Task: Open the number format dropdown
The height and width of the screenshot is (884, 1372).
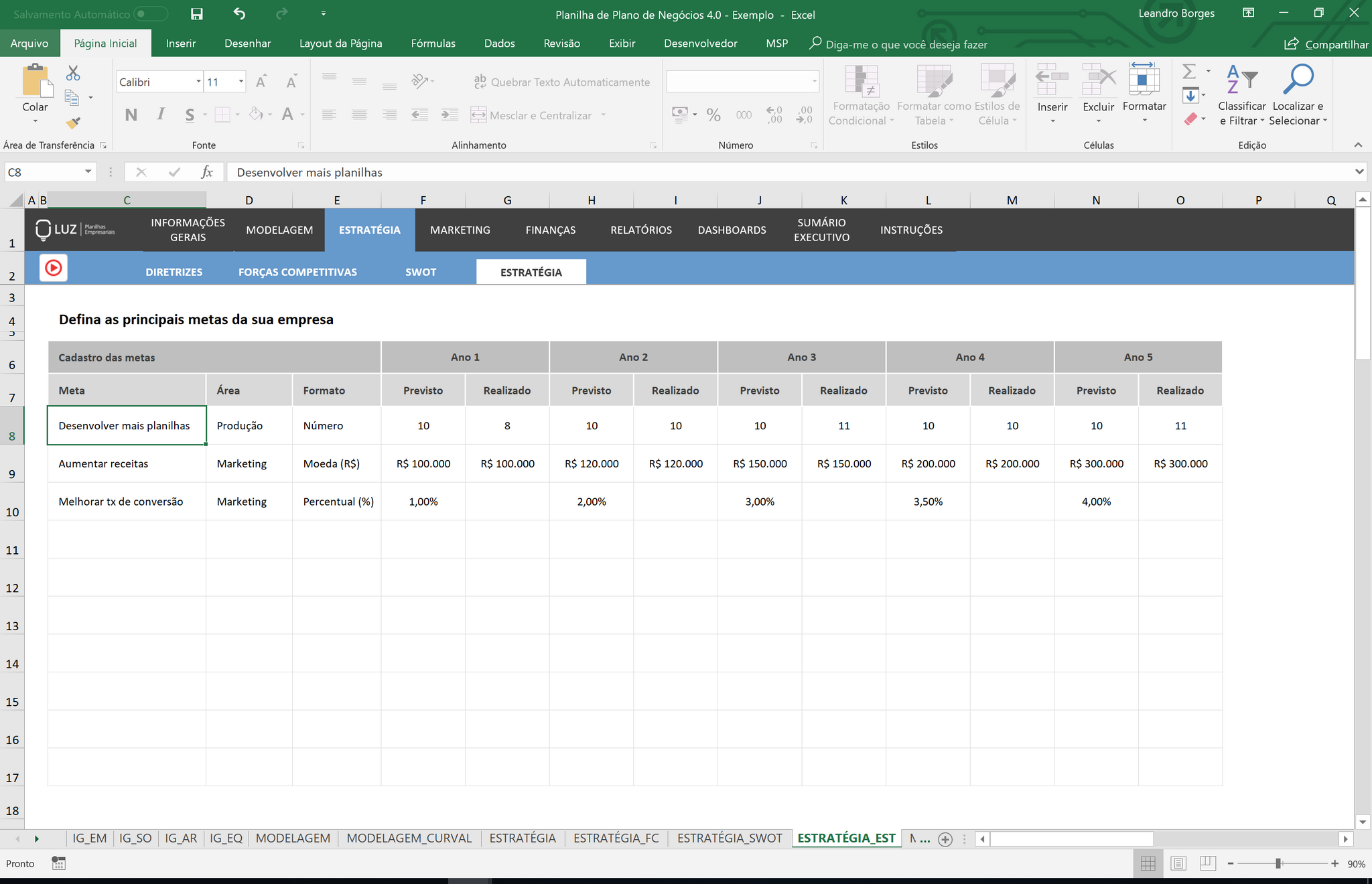Action: pos(815,82)
